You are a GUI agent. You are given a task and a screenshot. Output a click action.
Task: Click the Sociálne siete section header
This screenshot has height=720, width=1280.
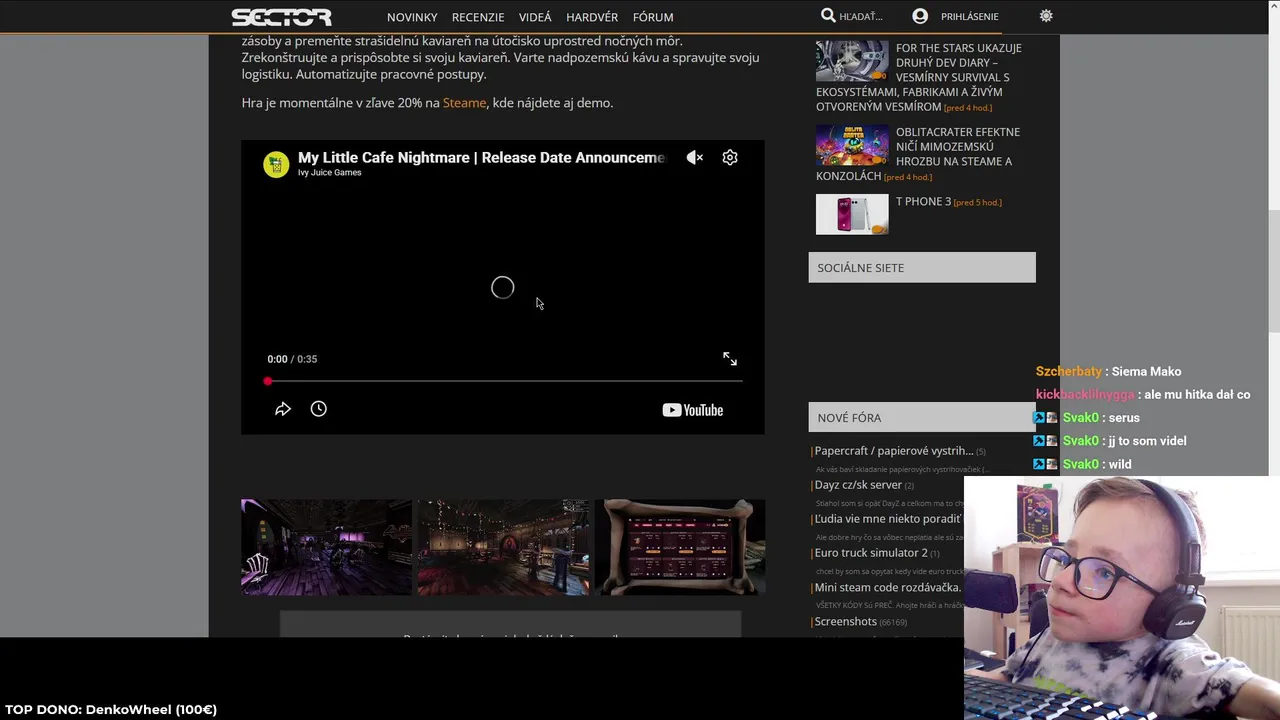tap(922, 268)
